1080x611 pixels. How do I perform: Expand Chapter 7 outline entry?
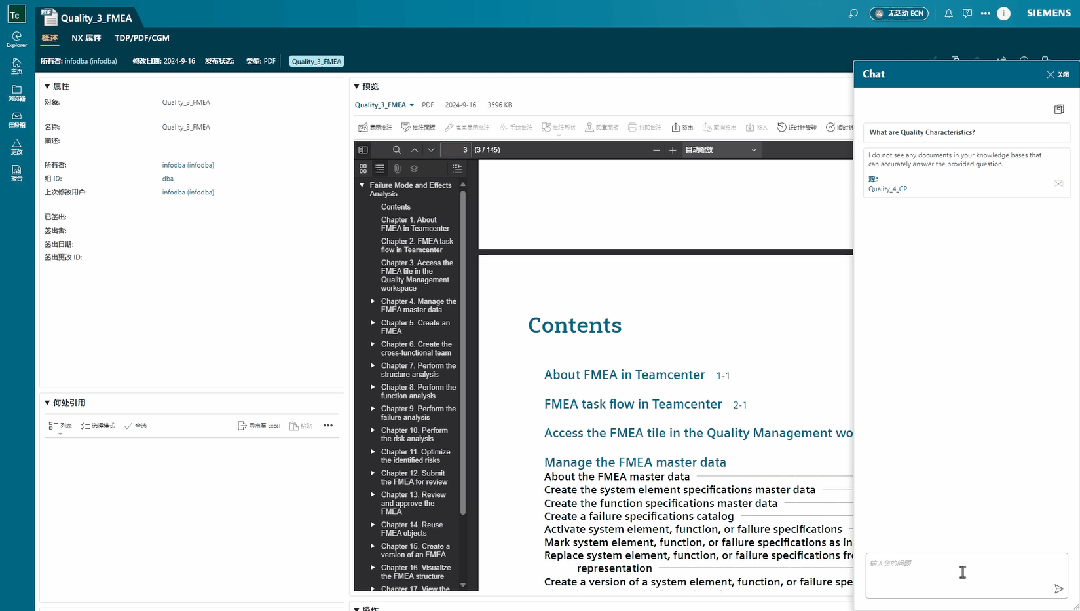point(373,366)
